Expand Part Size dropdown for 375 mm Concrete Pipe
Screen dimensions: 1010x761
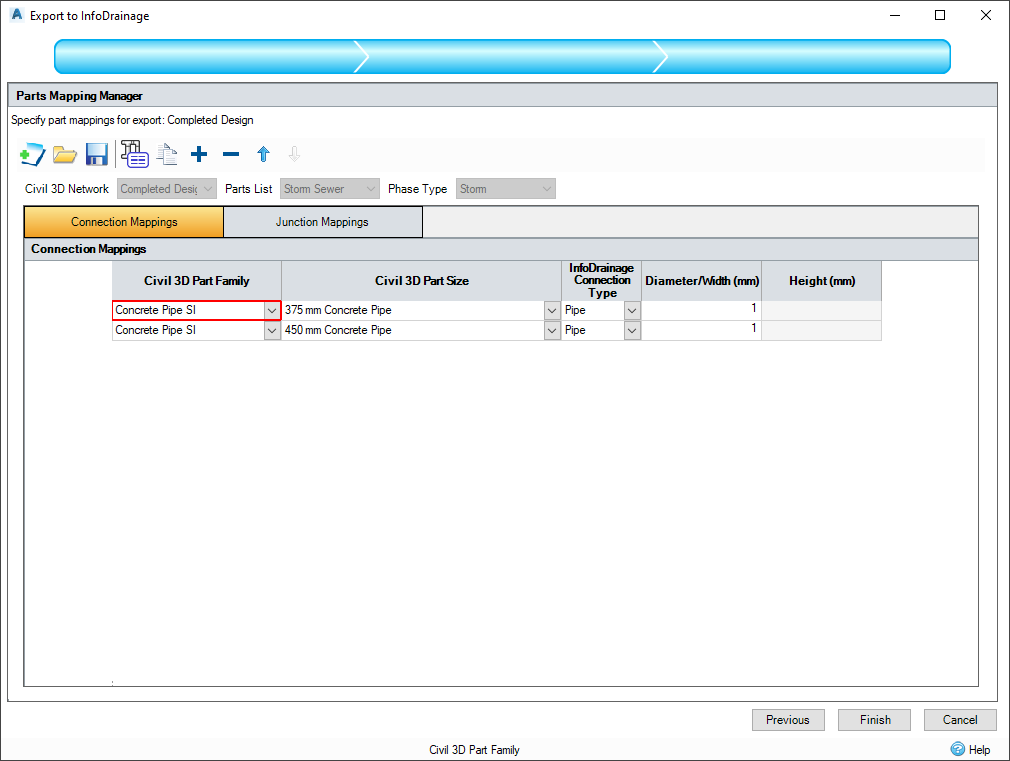click(x=552, y=311)
